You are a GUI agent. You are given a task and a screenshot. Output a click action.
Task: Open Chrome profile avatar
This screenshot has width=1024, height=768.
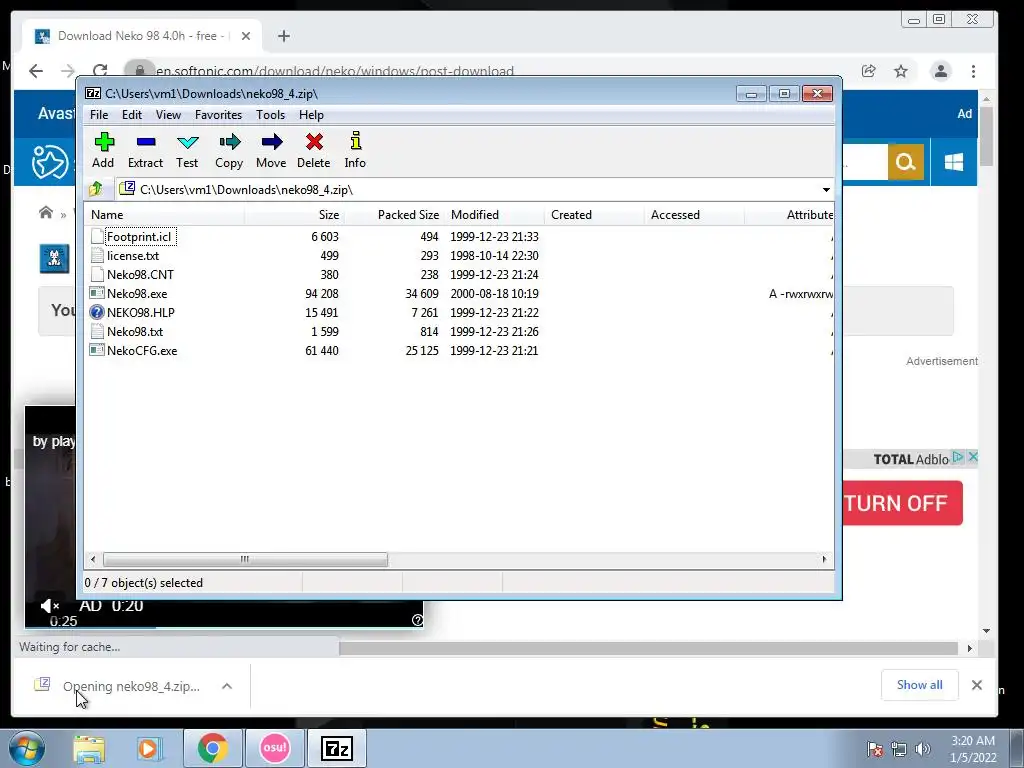click(940, 71)
